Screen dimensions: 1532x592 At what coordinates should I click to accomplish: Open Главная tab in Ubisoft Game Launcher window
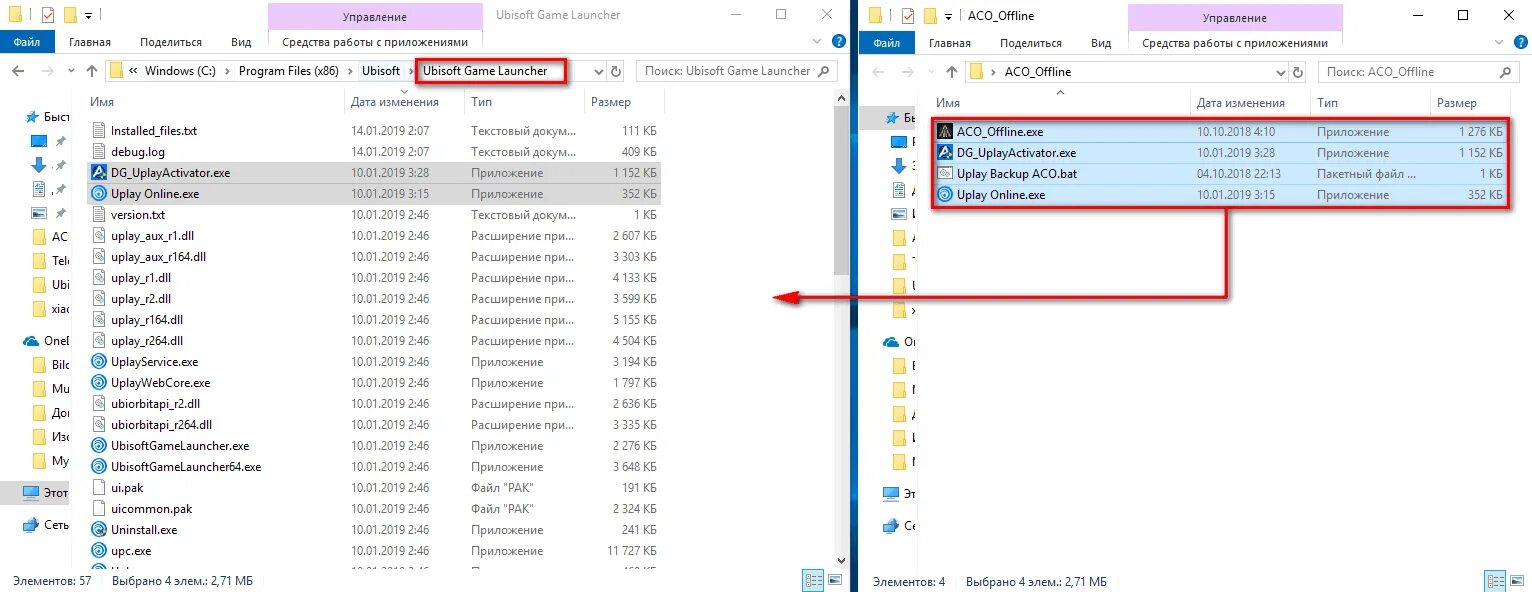coord(90,42)
